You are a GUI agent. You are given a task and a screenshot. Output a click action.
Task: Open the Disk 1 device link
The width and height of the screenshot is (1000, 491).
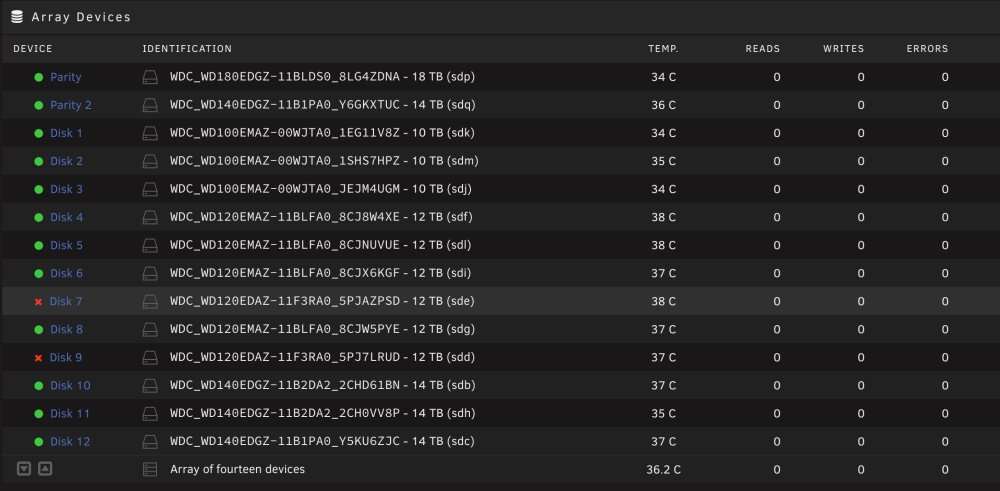tap(66, 133)
